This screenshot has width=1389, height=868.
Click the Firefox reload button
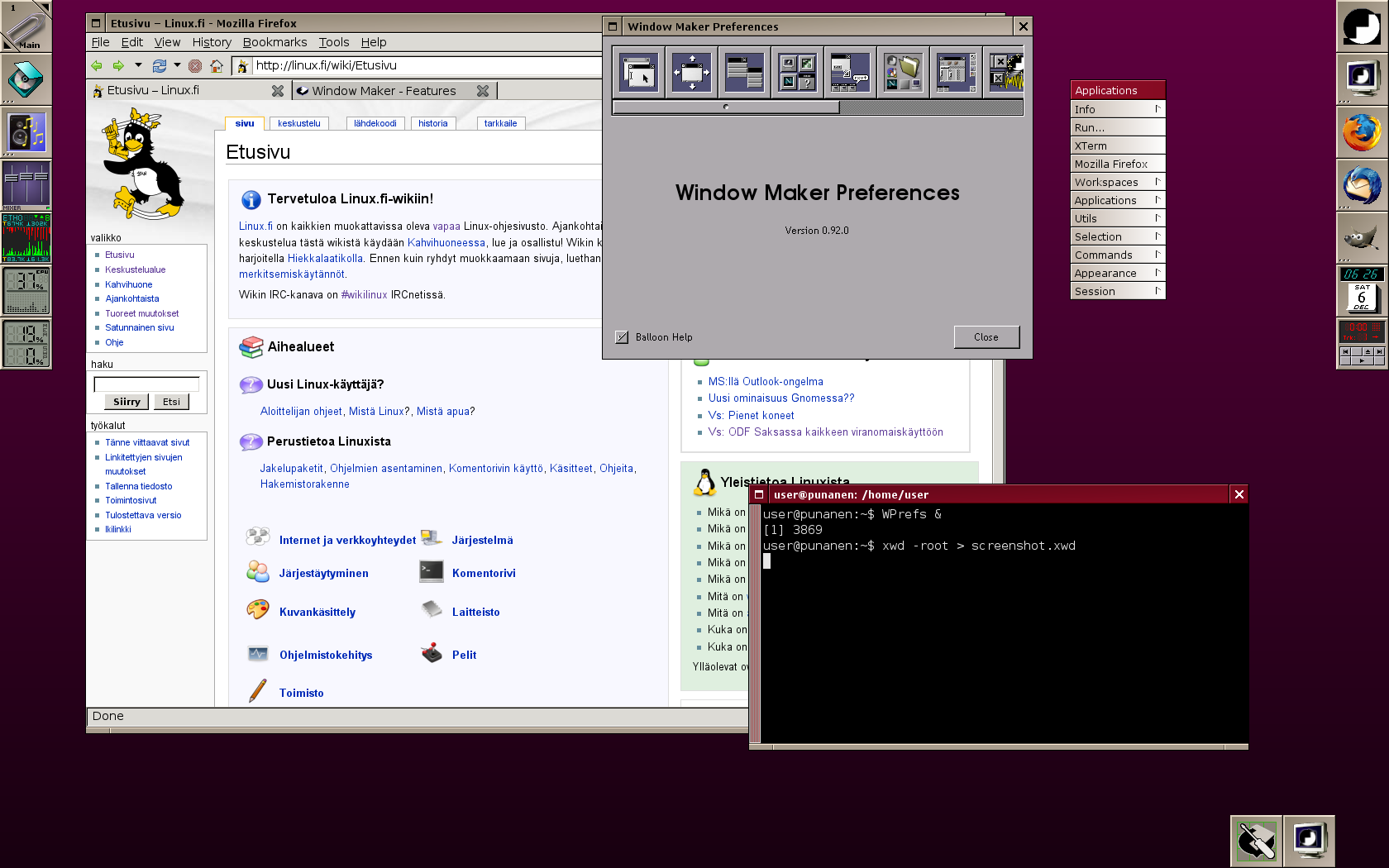click(160, 66)
